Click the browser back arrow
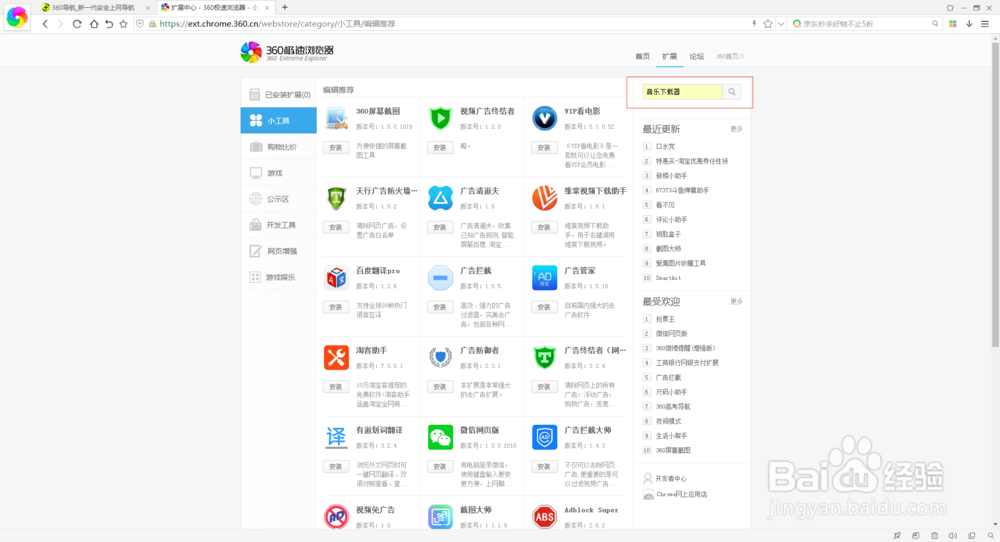Image resolution: width=1000 pixels, height=542 pixels. pos(45,24)
